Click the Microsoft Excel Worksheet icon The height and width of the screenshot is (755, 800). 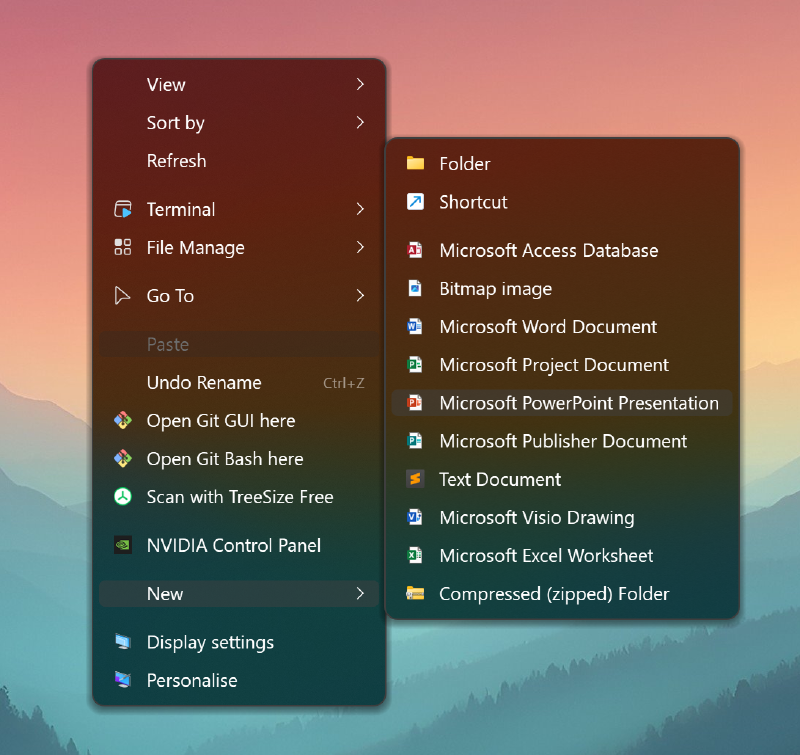(x=415, y=556)
